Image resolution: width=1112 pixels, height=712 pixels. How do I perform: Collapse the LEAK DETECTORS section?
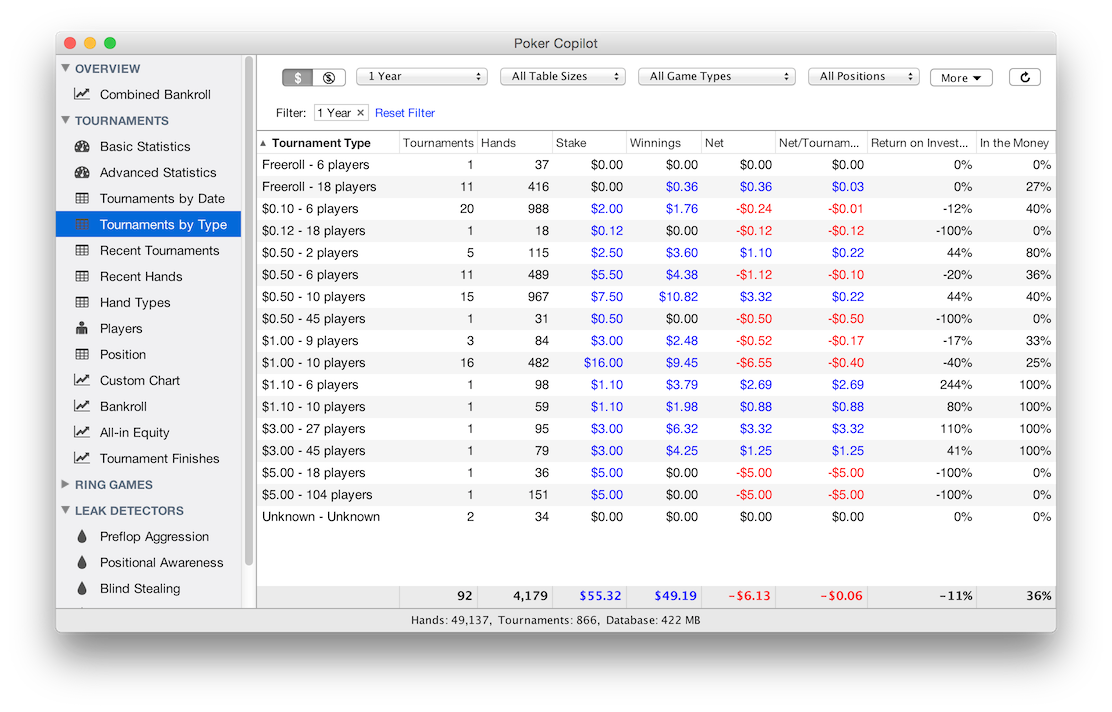(x=66, y=510)
